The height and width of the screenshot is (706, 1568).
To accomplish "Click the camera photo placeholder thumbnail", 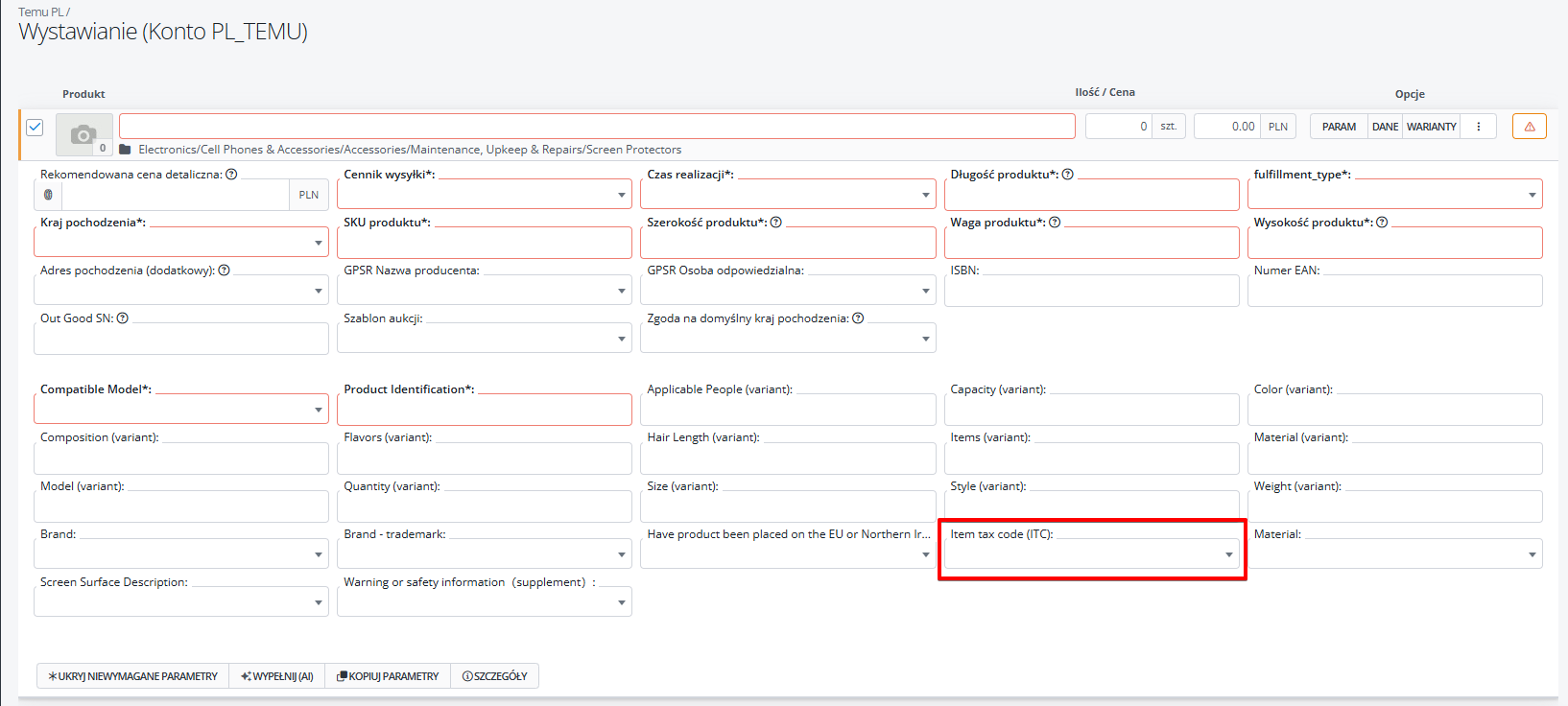I will (x=83, y=134).
